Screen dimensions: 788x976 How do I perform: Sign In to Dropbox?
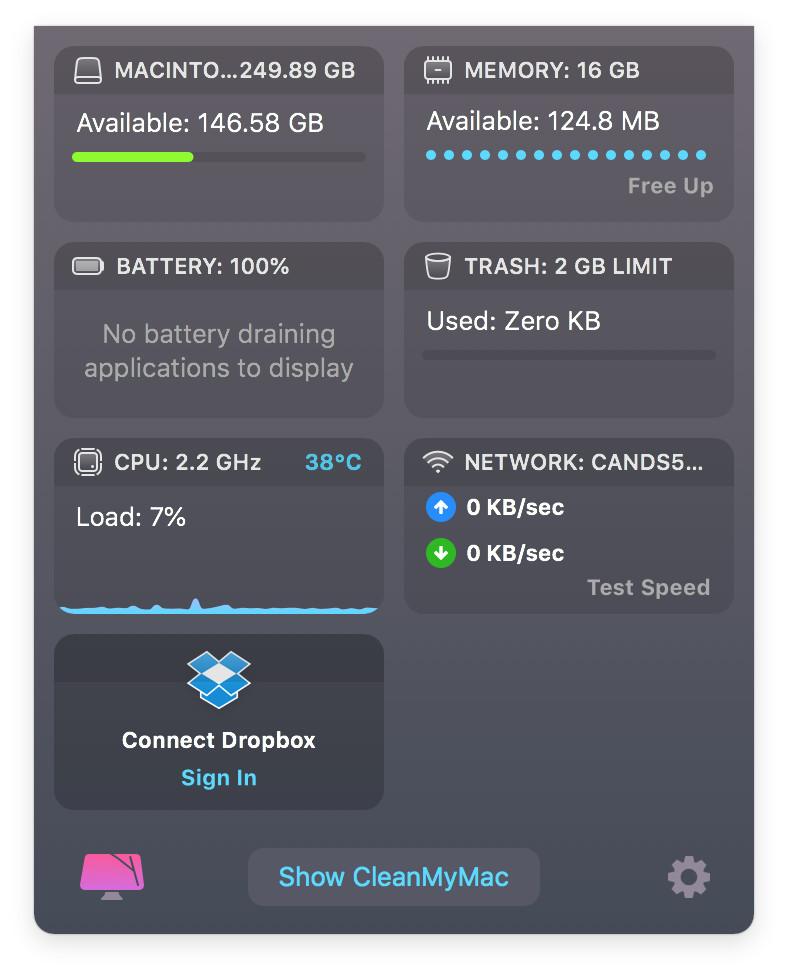218,778
